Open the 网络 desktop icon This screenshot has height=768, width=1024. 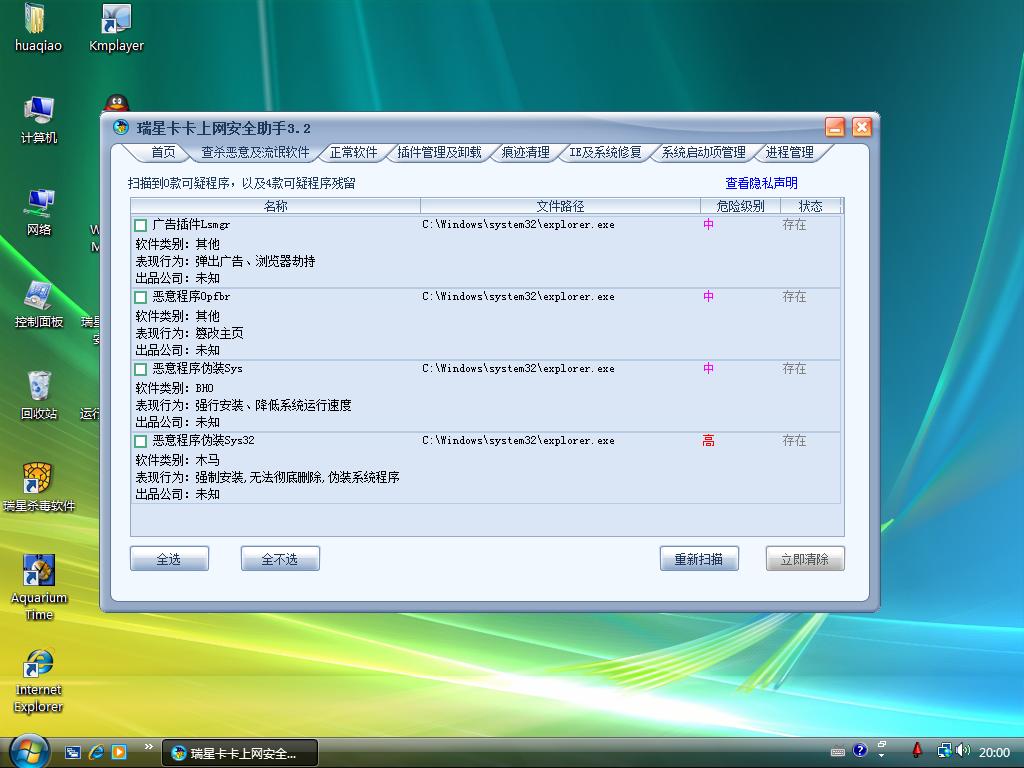(39, 212)
